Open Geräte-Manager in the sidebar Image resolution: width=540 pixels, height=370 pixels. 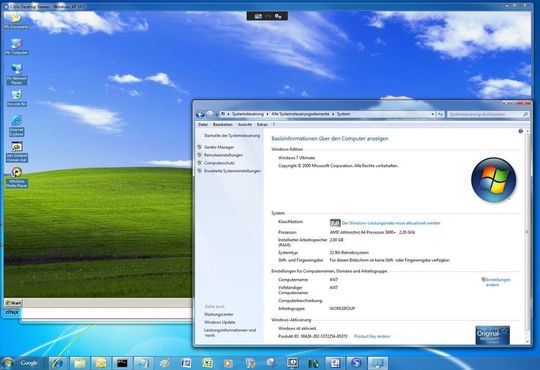[x=219, y=147]
